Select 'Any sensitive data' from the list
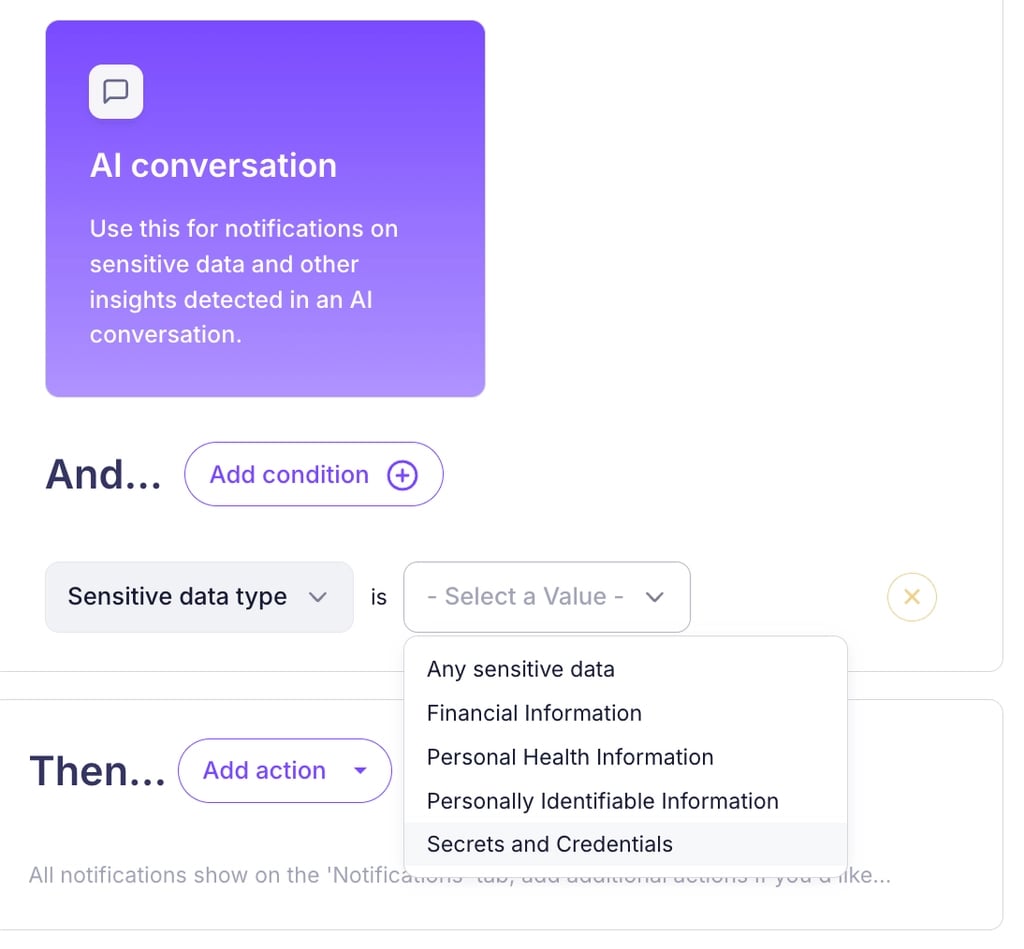 tap(520, 669)
